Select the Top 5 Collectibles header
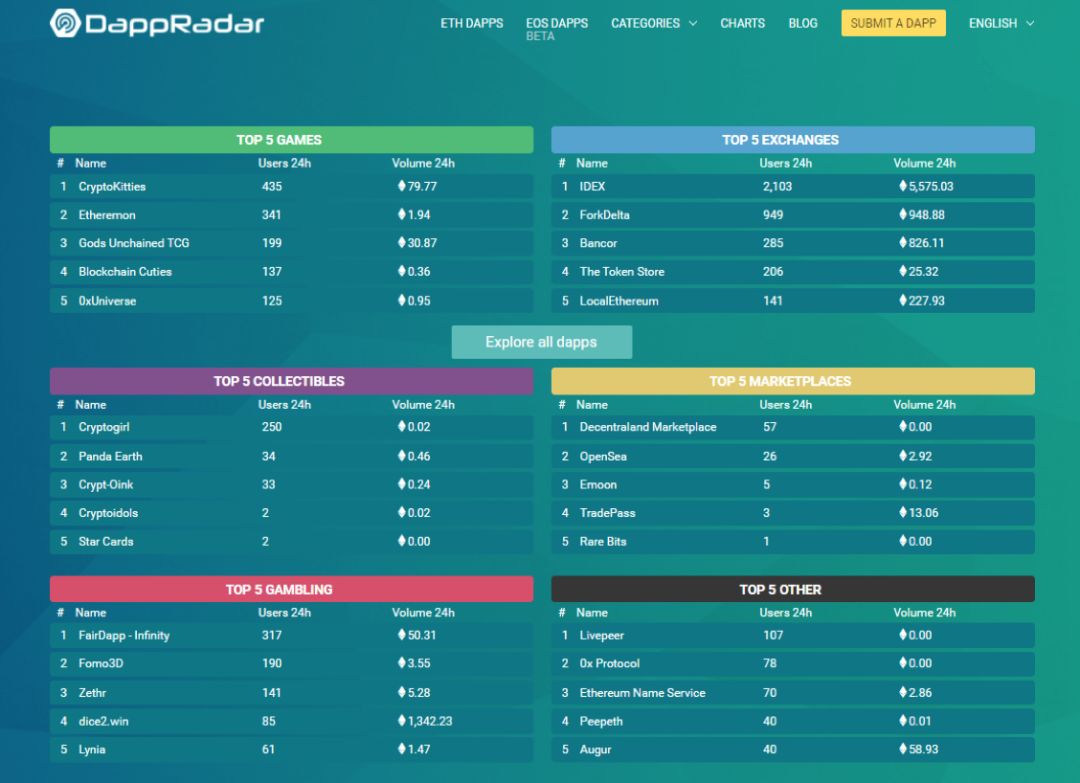 pyautogui.click(x=291, y=381)
